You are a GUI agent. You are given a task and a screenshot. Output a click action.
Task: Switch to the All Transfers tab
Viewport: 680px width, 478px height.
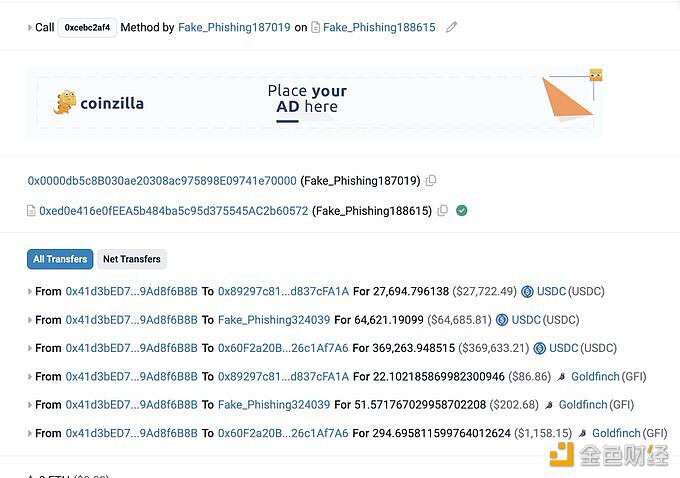point(60,259)
